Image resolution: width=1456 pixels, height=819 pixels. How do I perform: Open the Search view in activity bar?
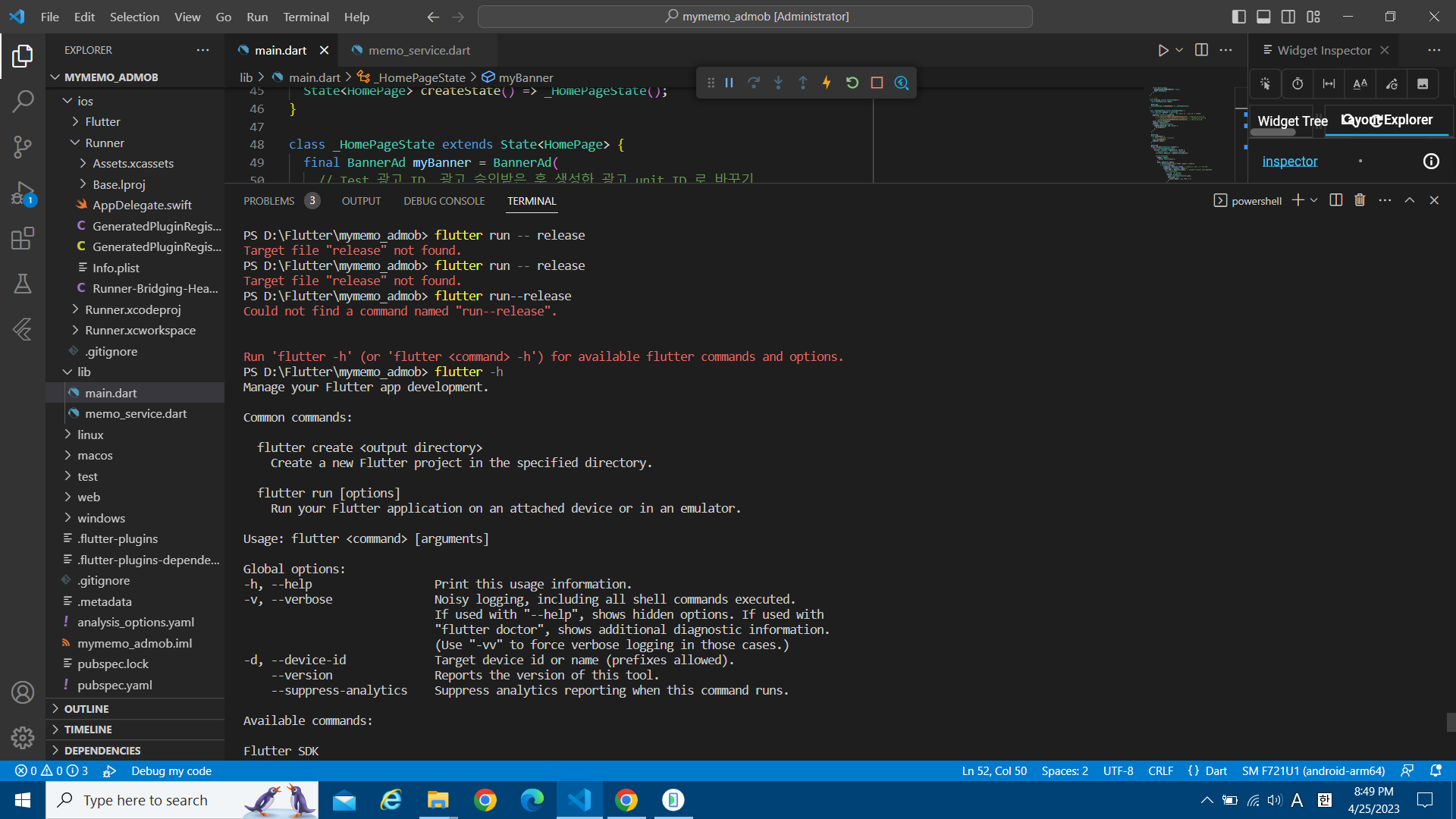(23, 101)
